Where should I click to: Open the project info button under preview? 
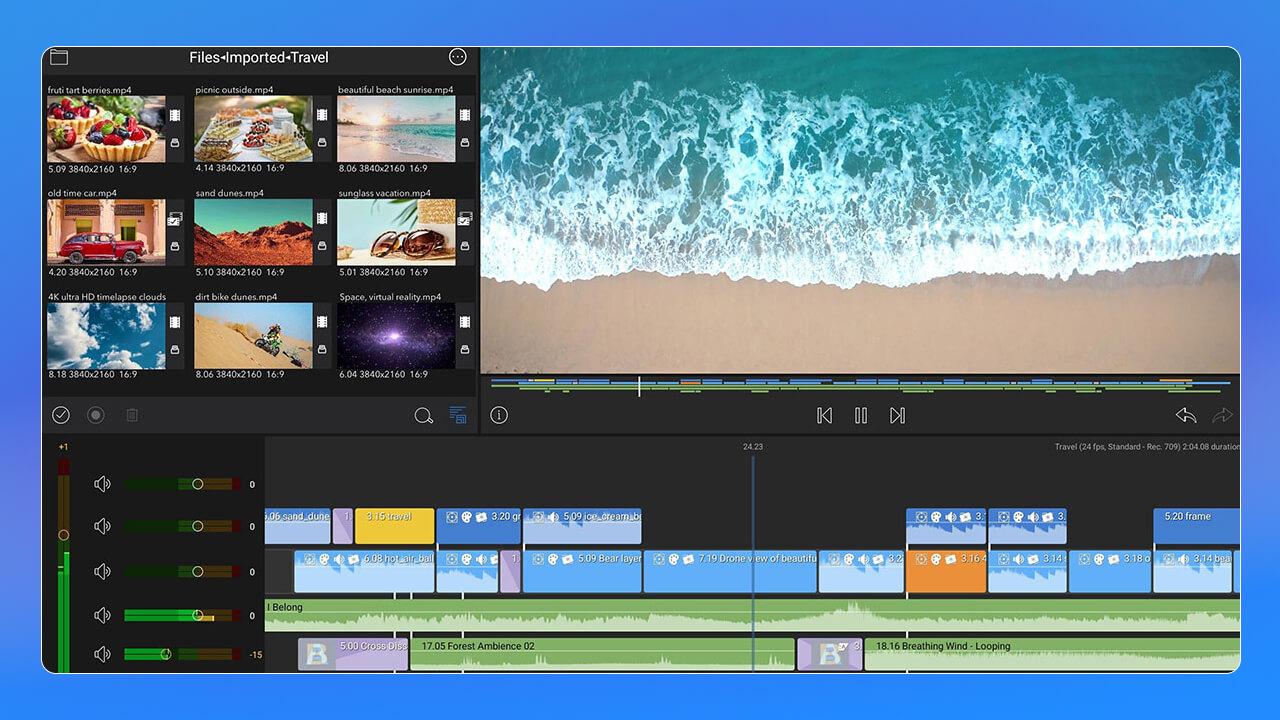point(499,415)
